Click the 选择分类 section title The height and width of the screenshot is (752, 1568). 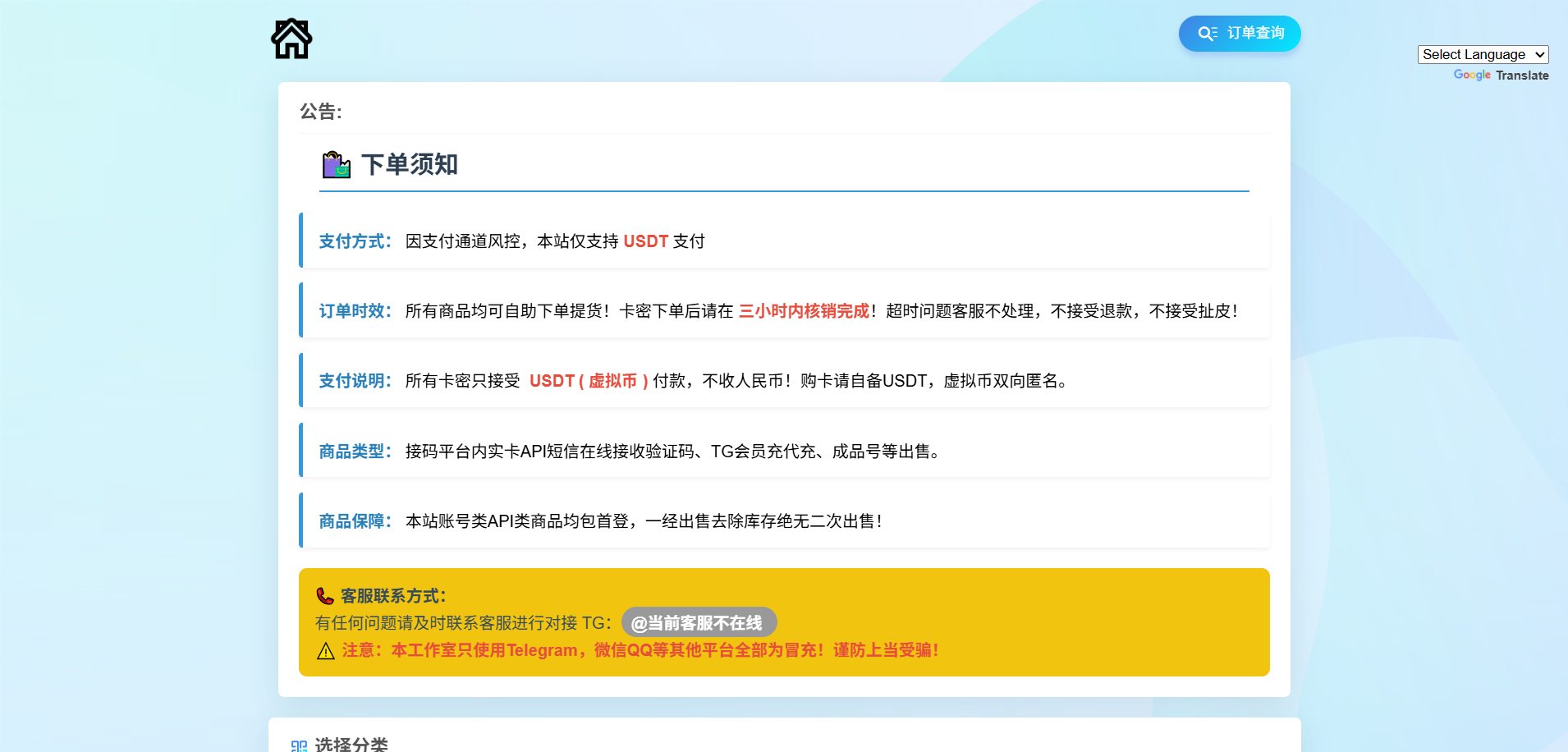351,744
